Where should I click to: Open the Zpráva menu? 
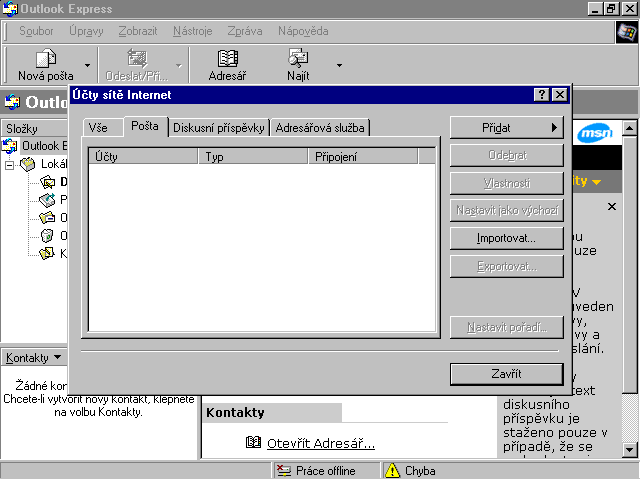244,31
